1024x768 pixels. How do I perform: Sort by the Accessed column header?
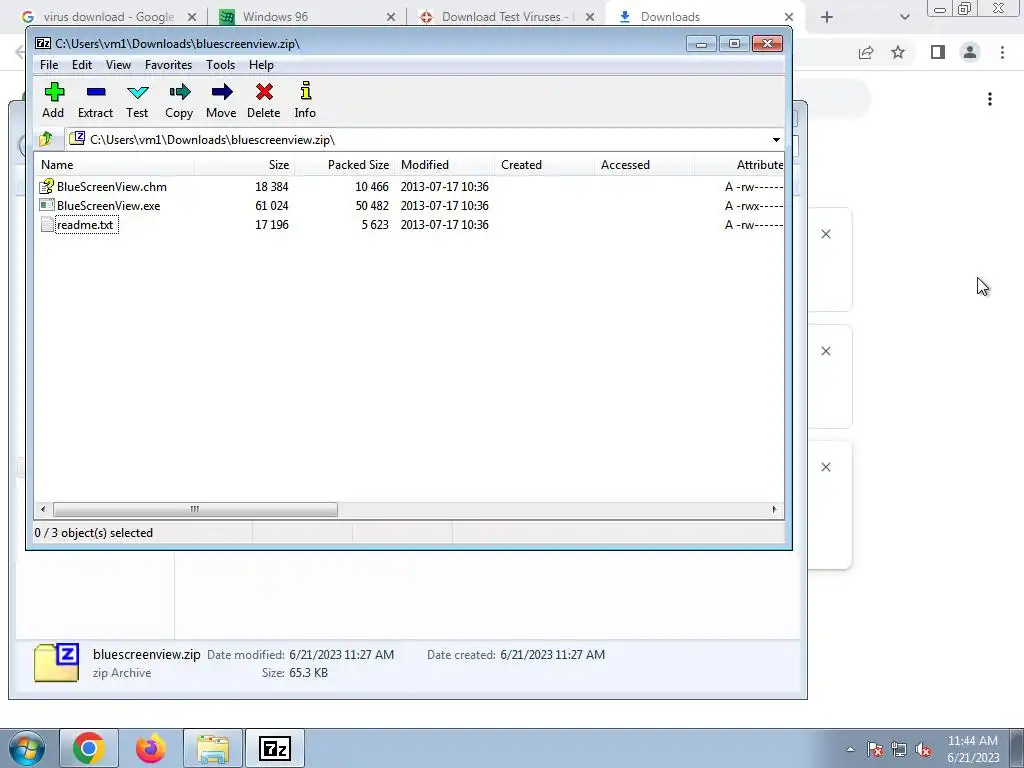(x=644, y=165)
